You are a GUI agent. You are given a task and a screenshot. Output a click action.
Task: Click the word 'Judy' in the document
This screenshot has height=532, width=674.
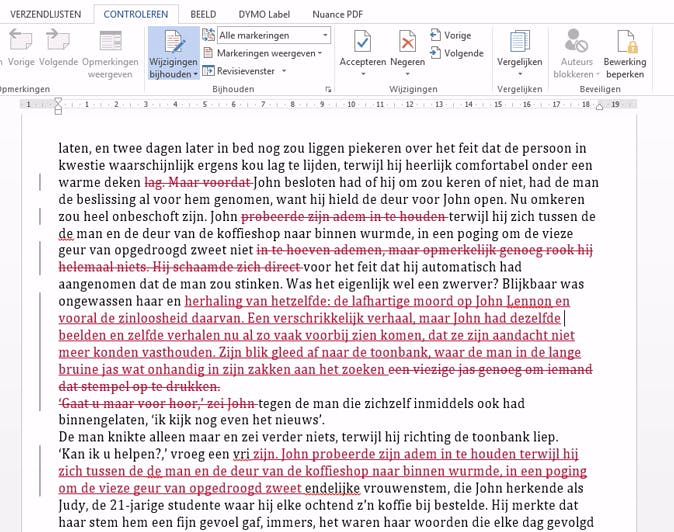71,505
